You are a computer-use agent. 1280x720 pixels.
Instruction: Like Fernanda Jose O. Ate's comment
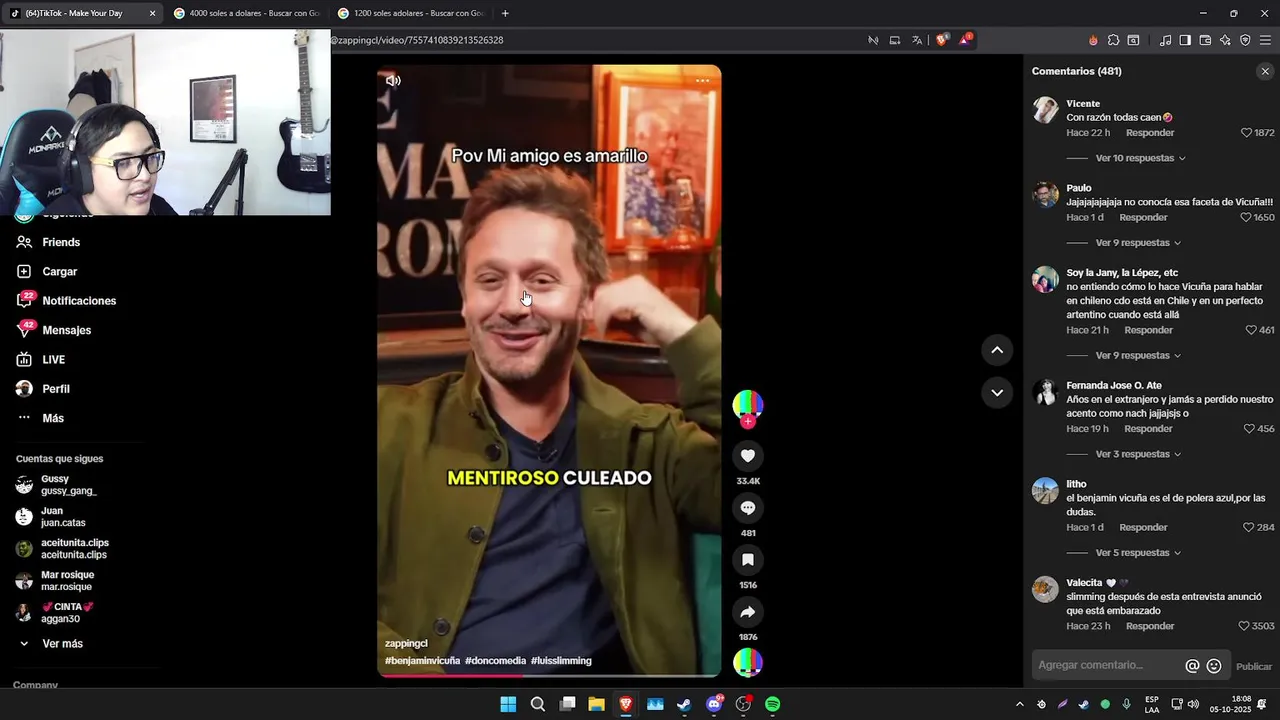1249,429
